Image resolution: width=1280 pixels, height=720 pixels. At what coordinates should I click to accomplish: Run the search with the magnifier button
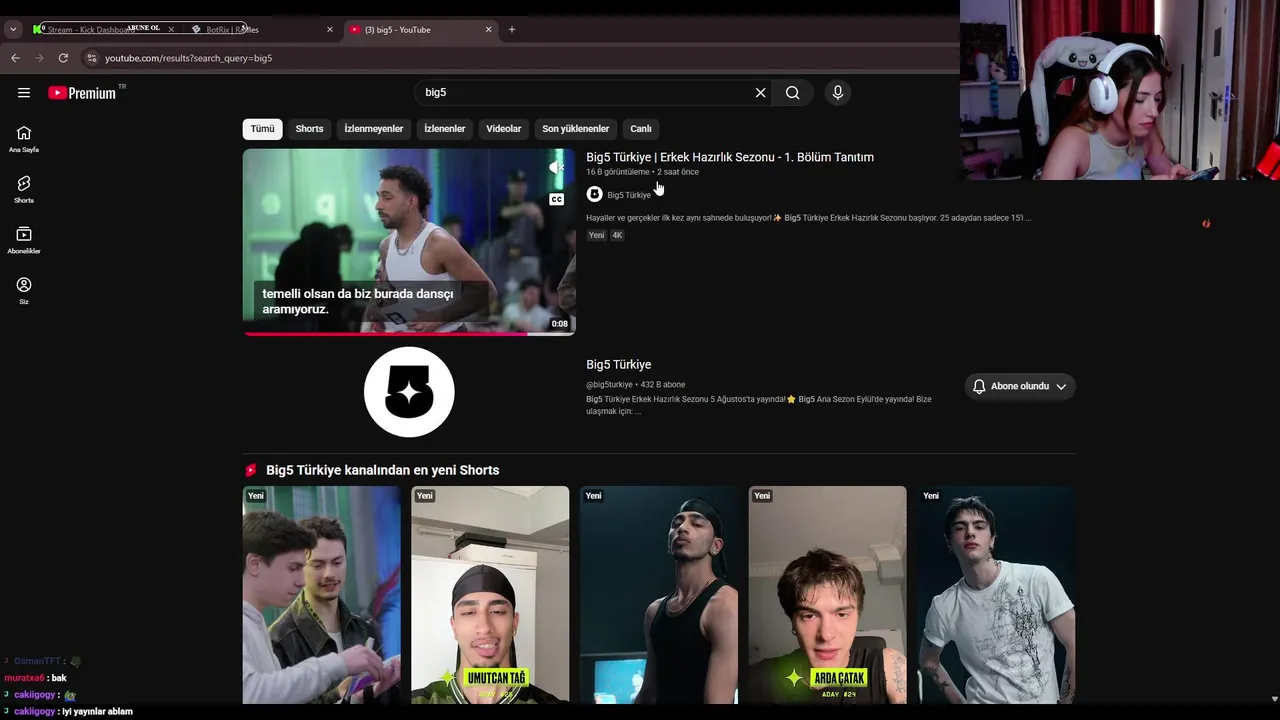[x=792, y=93]
